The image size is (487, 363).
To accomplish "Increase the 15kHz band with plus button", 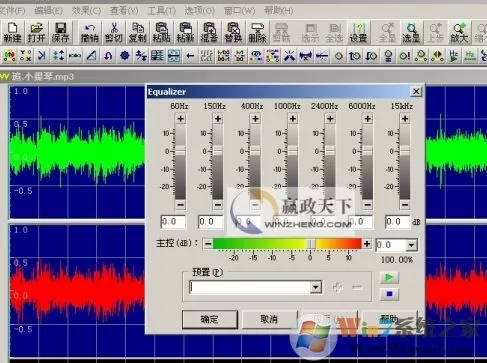I will pos(405,119).
